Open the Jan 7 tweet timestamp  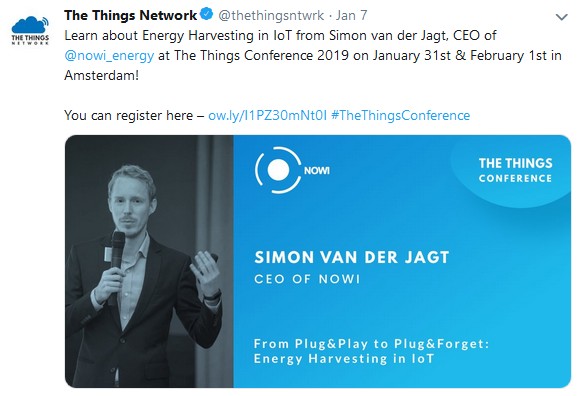351,16
